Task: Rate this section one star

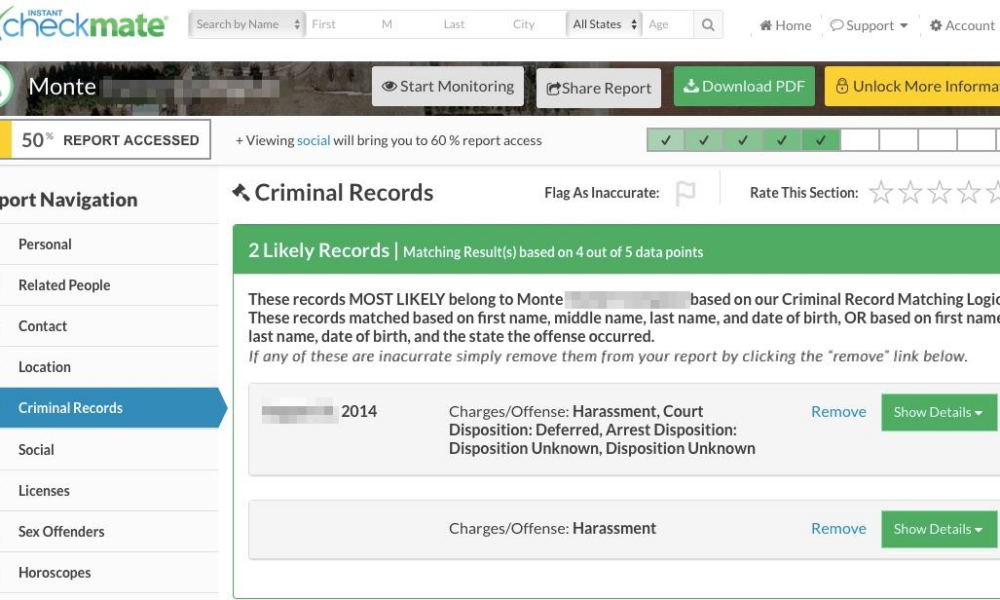Action: click(881, 192)
